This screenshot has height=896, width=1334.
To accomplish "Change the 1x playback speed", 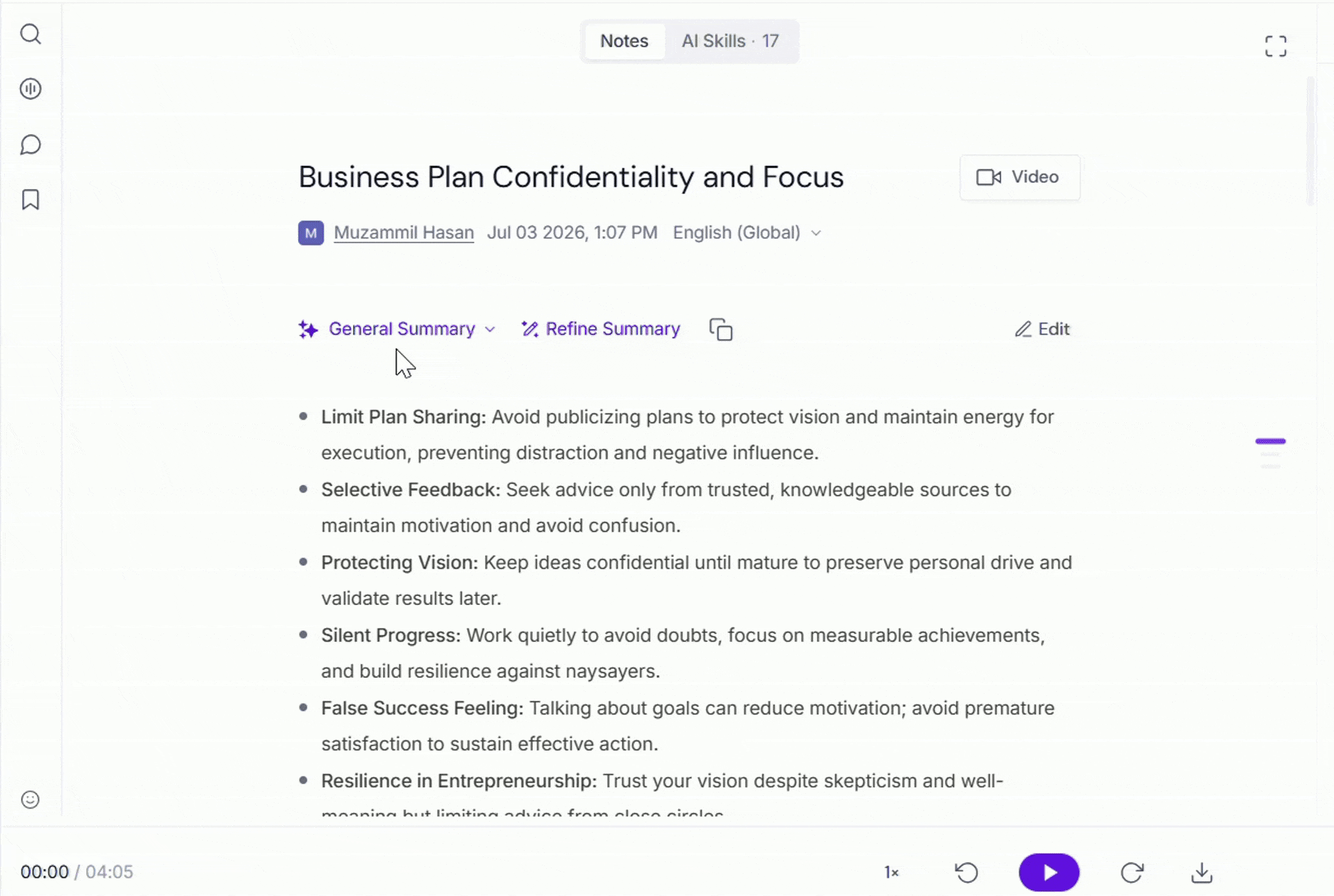I will [891, 872].
